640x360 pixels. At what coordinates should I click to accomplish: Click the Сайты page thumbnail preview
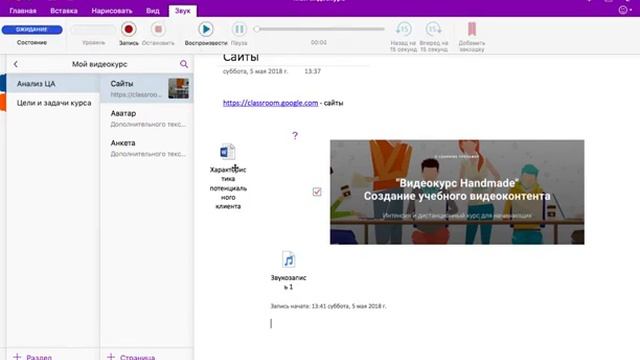179,89
